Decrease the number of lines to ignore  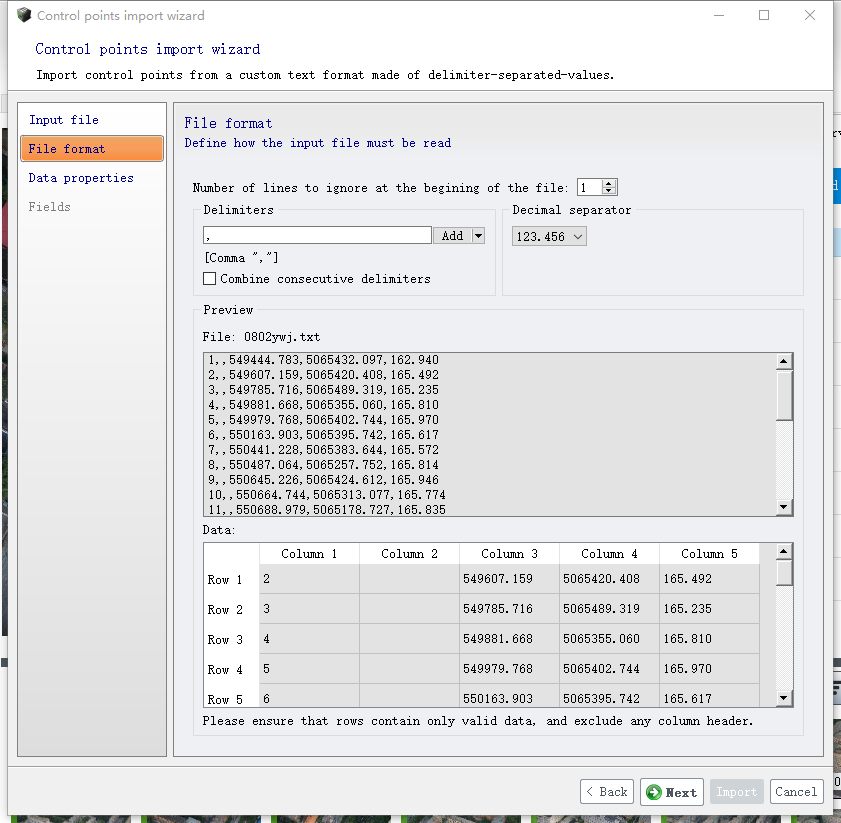pyautogui.click(x=609, y=191)
